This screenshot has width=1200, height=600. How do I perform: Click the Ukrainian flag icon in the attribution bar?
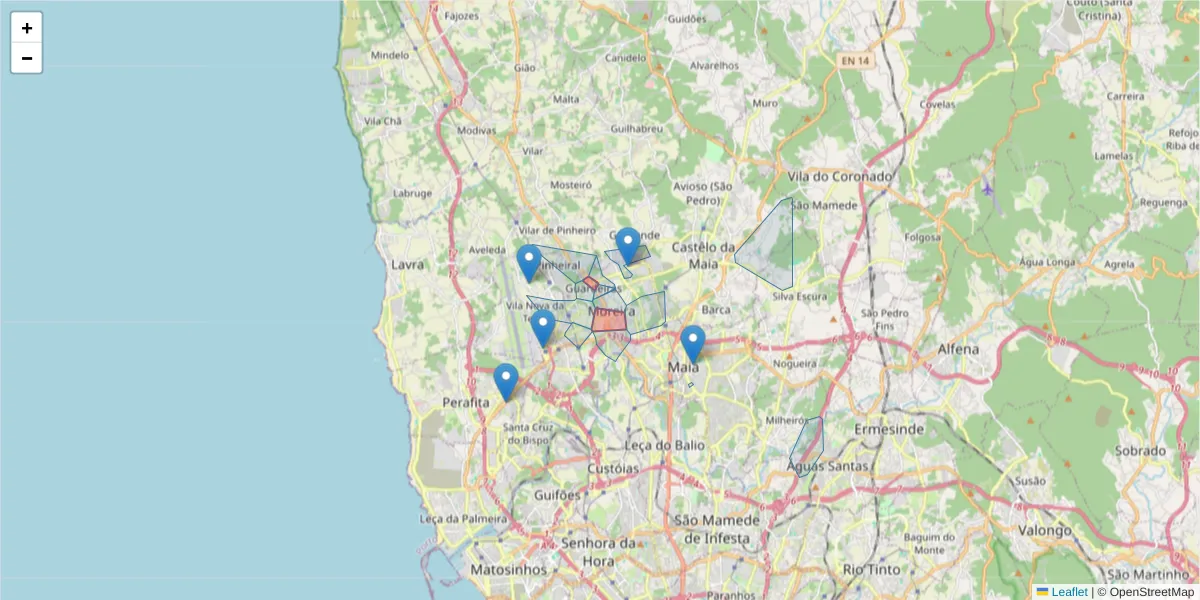1043,592
